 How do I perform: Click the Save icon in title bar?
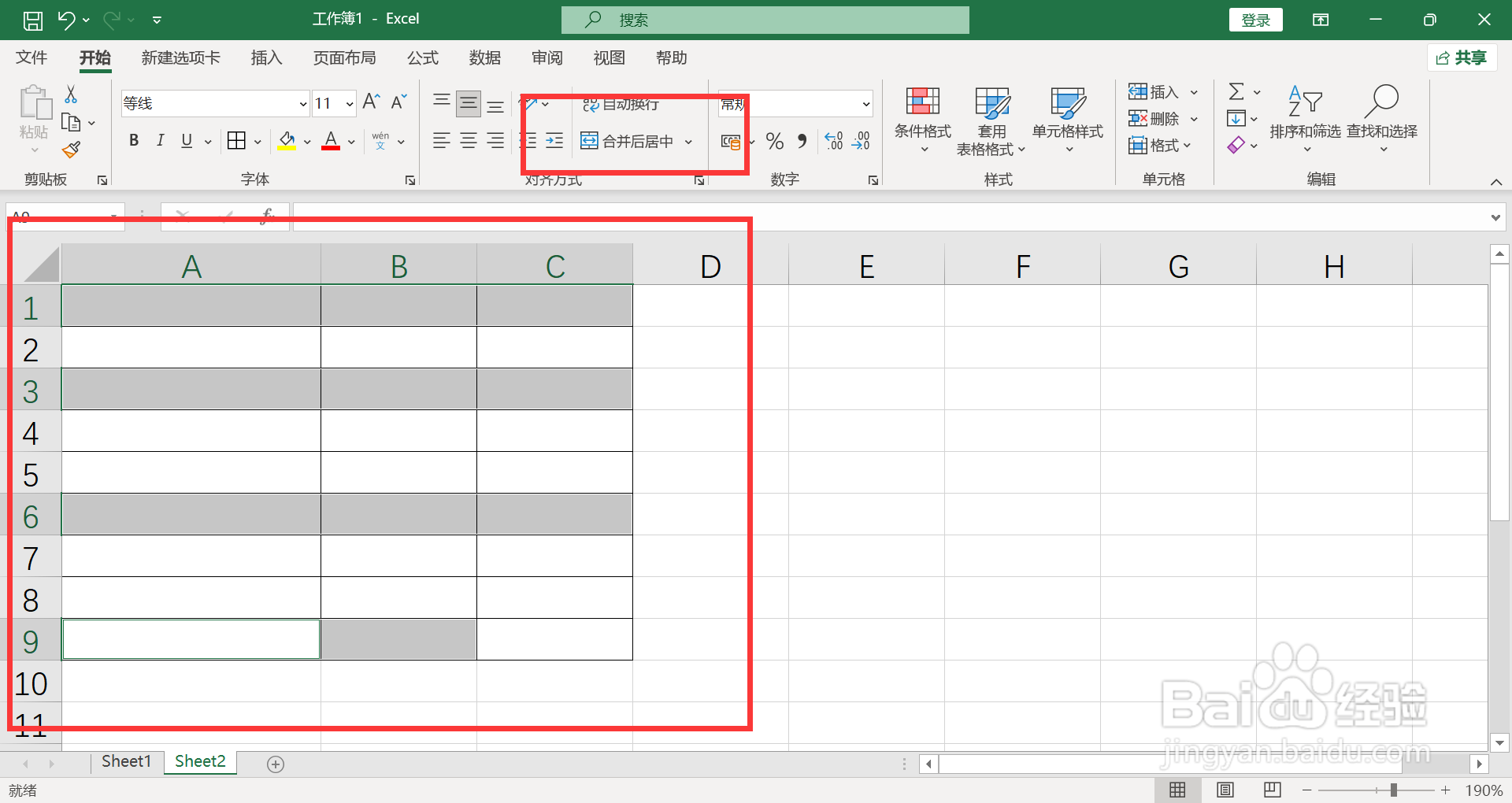tap(32, 20)
